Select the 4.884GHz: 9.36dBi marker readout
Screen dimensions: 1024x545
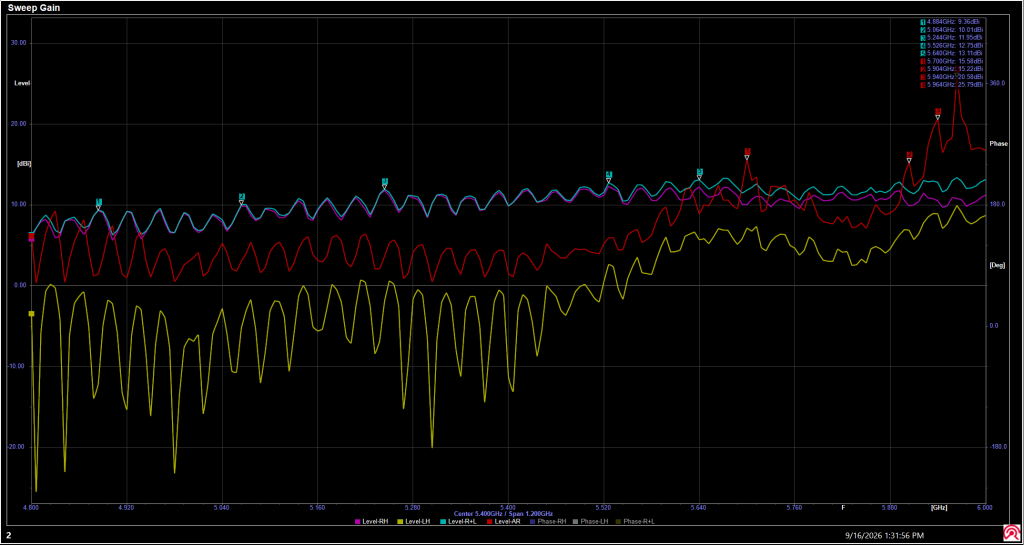[x=951, y=22]
